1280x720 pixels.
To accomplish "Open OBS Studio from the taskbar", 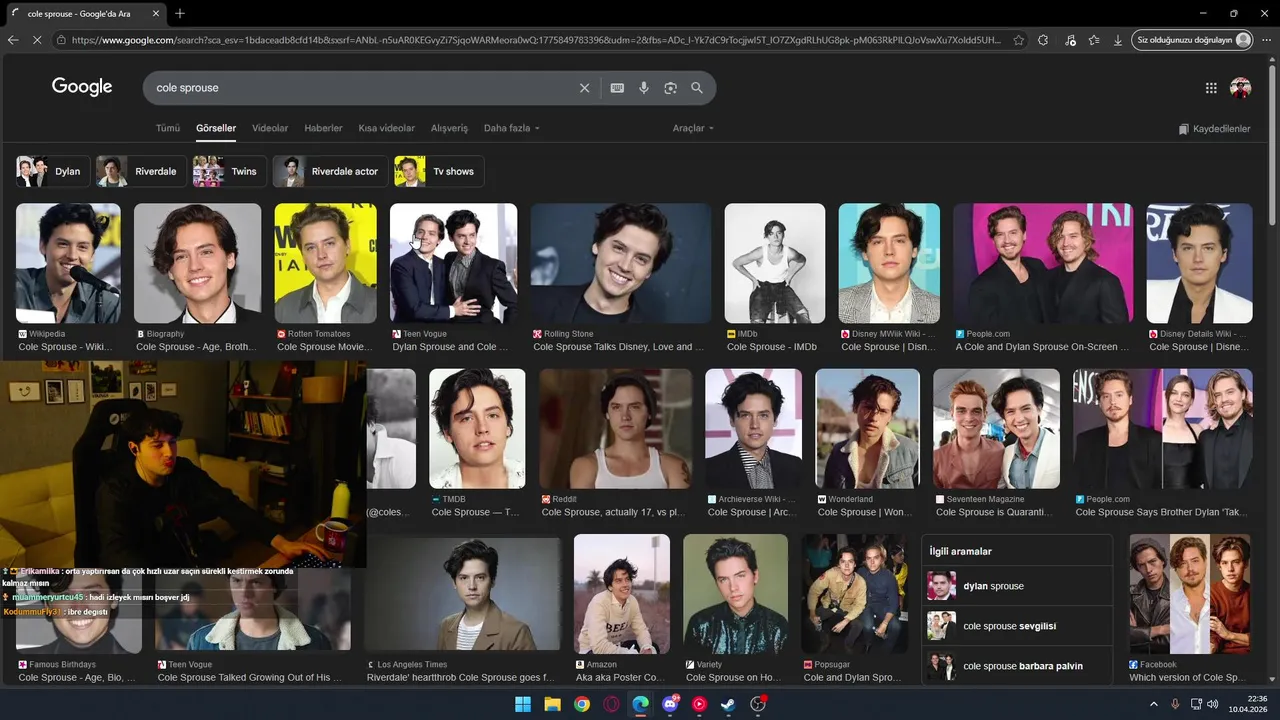I will tap(758, 704).
